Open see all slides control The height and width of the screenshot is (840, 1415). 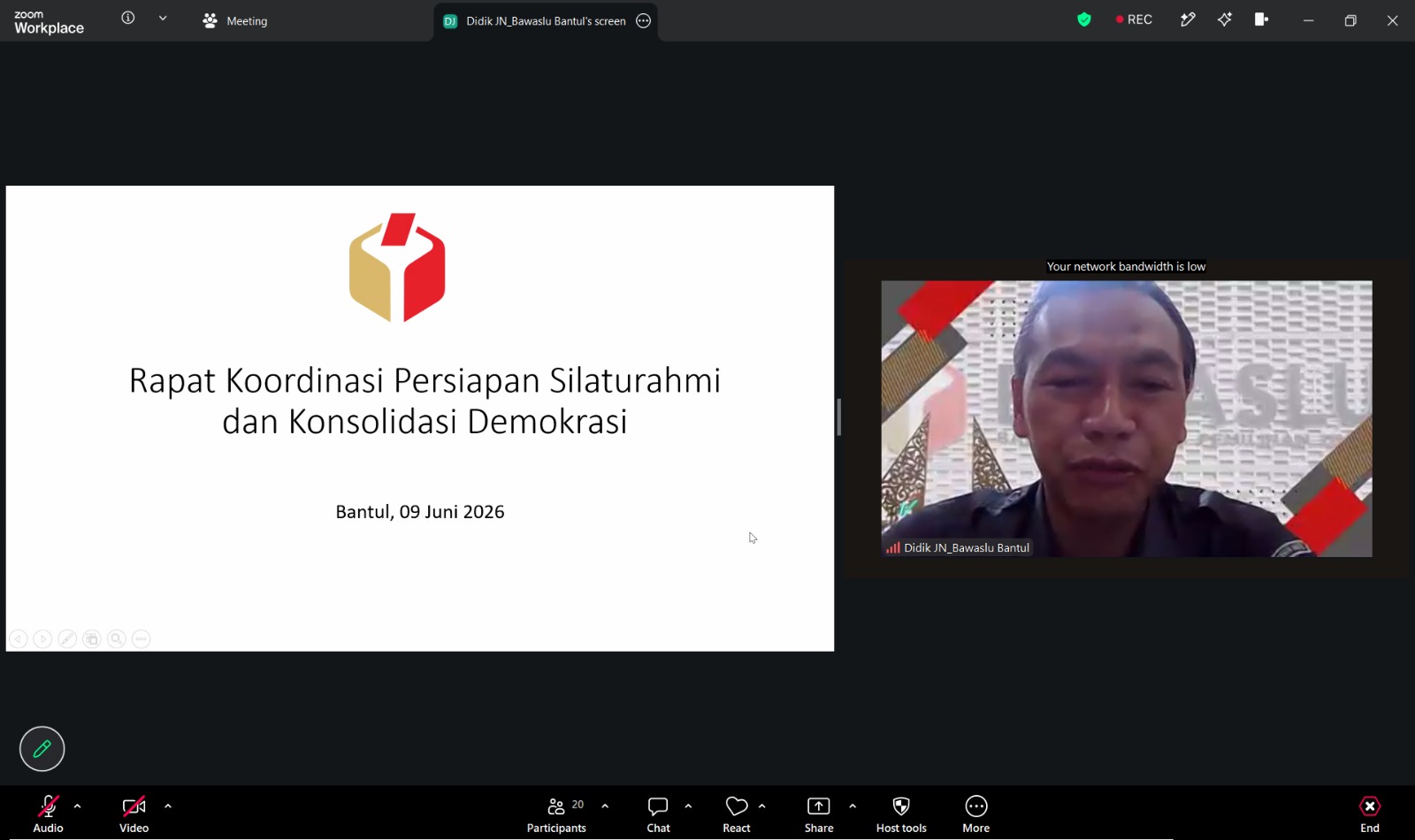pyautogui.click(x=92, y=638)
